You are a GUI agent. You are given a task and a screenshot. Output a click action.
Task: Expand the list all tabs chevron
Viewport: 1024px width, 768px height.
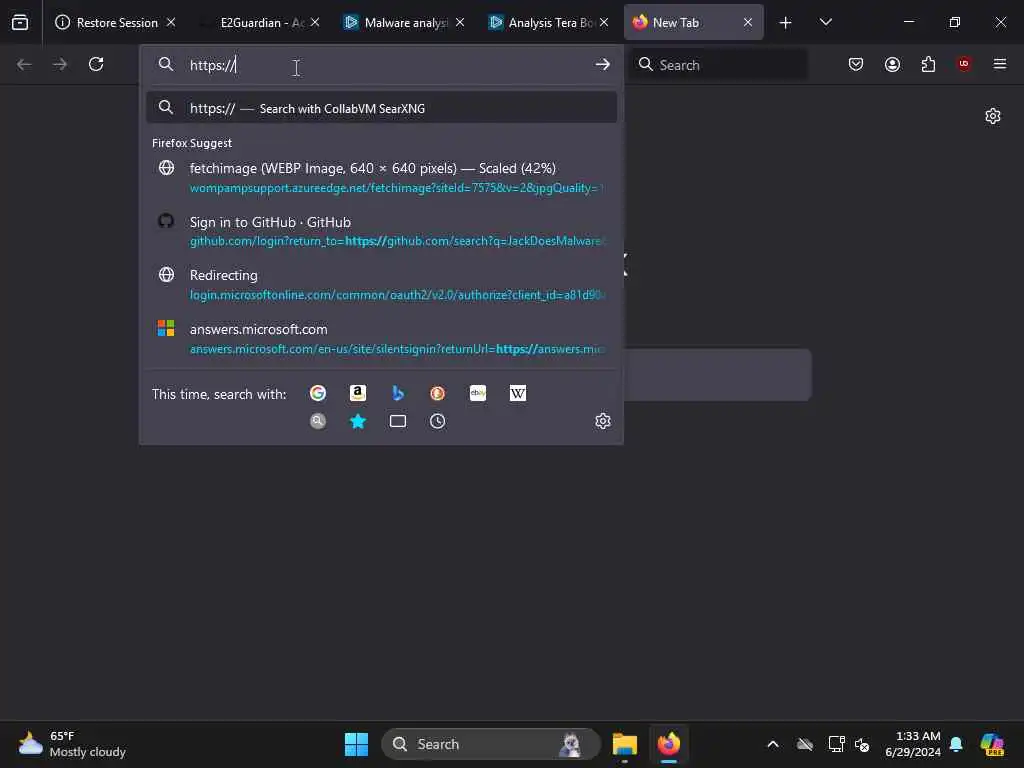tap(825, 22)
